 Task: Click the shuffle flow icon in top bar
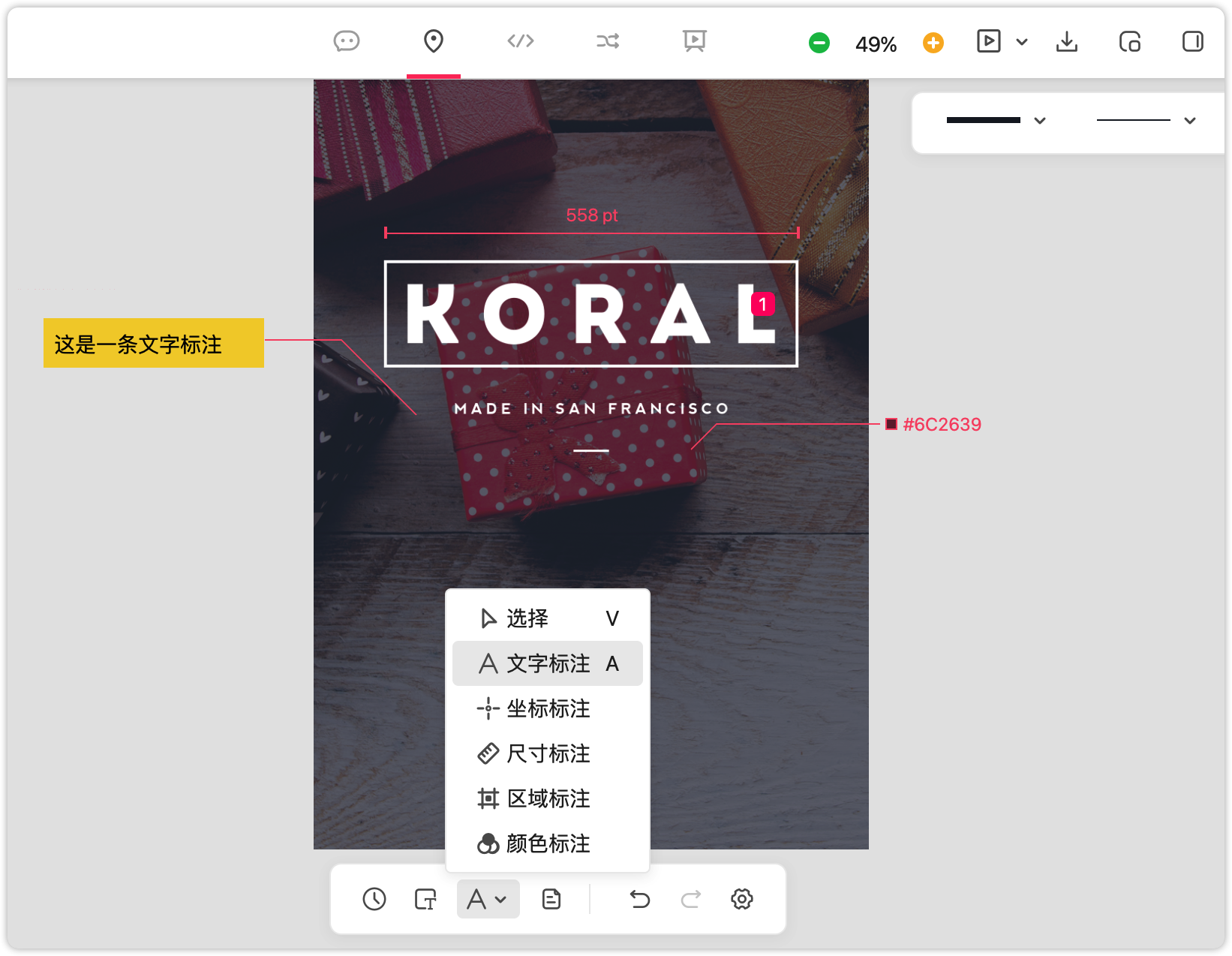pos(608,41)
